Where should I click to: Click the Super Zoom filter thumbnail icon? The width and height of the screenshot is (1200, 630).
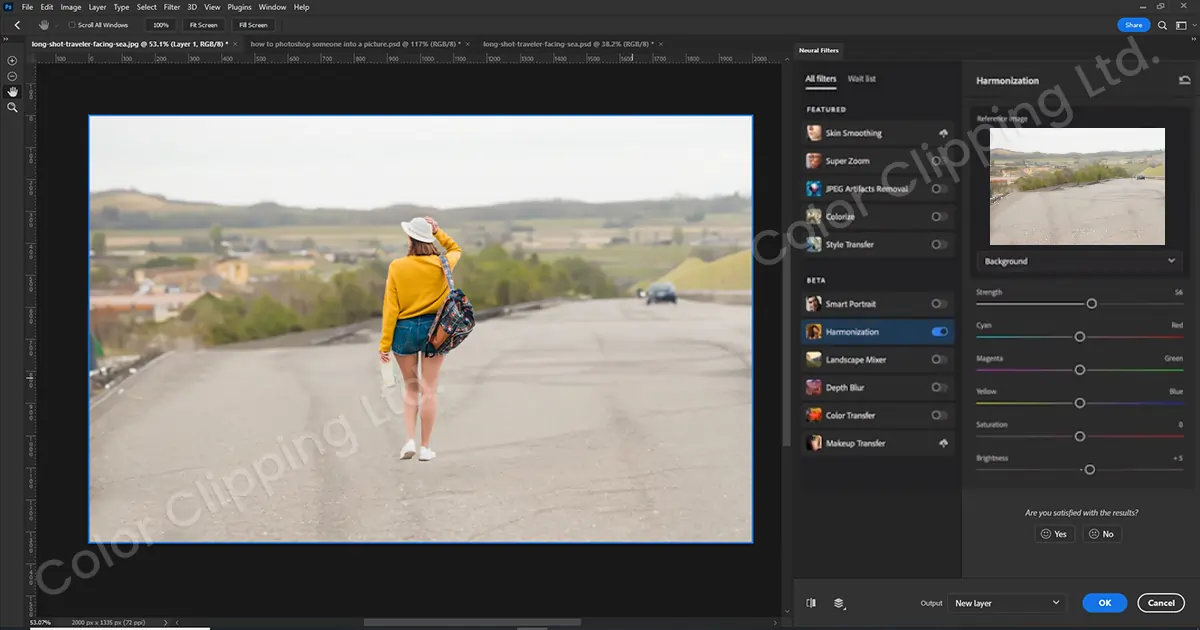[x=813, y=160]
